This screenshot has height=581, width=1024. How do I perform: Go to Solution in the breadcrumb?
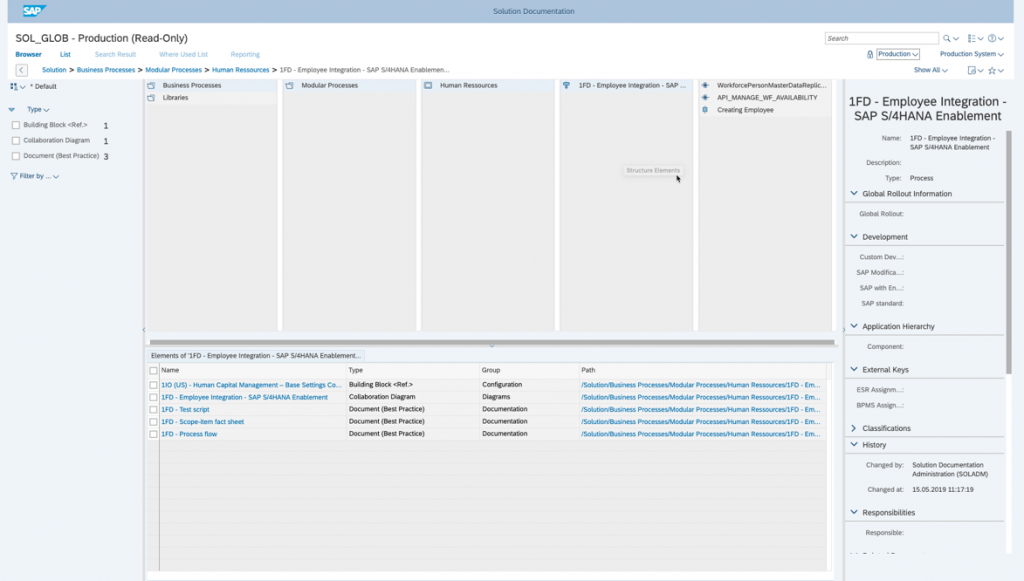[x=54, y=70]
